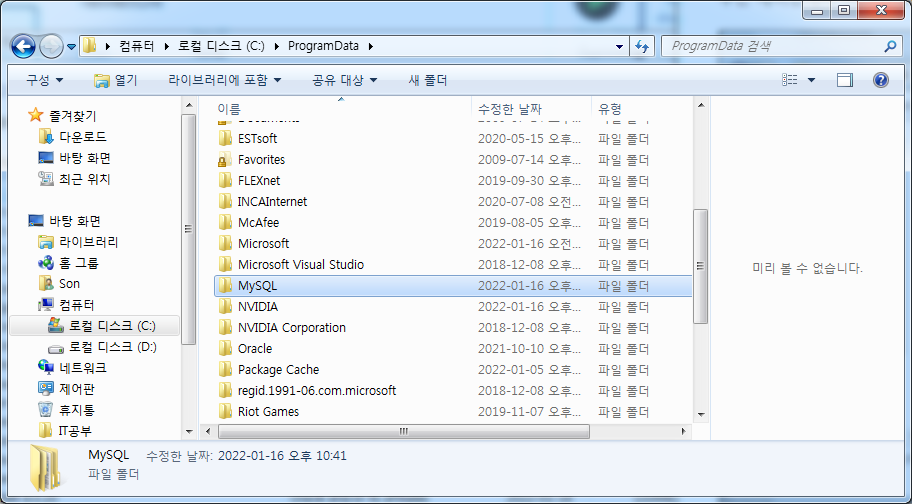
Task: Select the INCAInternet folder icon
Action: (225, 202)
